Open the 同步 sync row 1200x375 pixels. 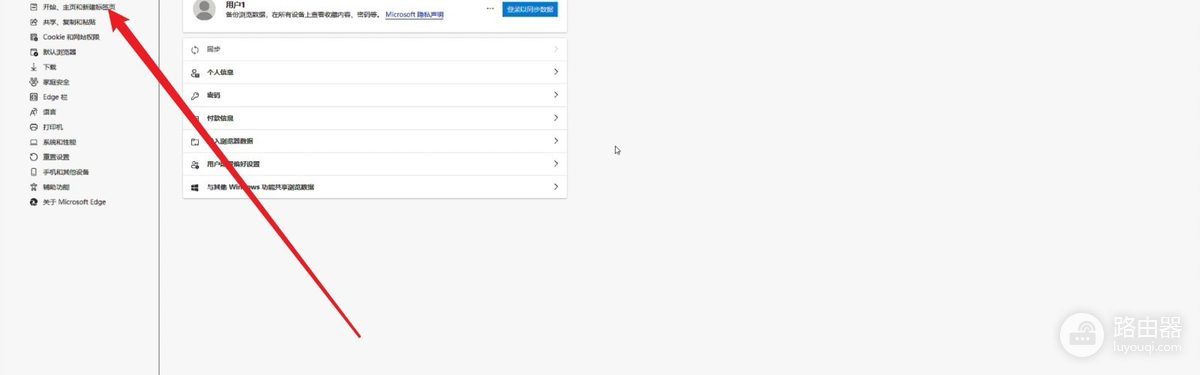click(375, 49)
